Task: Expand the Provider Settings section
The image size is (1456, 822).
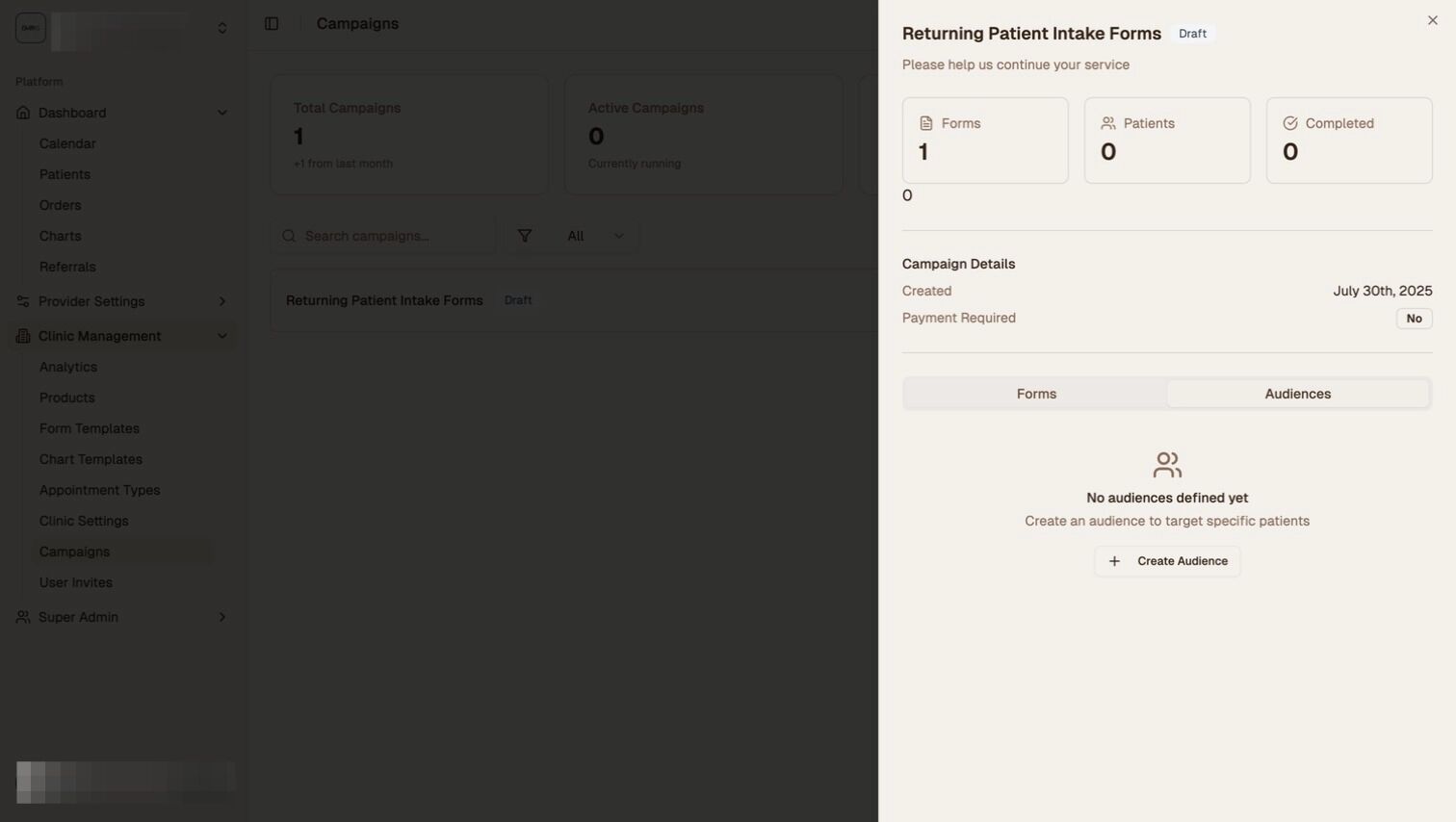Action: [222, 301]
